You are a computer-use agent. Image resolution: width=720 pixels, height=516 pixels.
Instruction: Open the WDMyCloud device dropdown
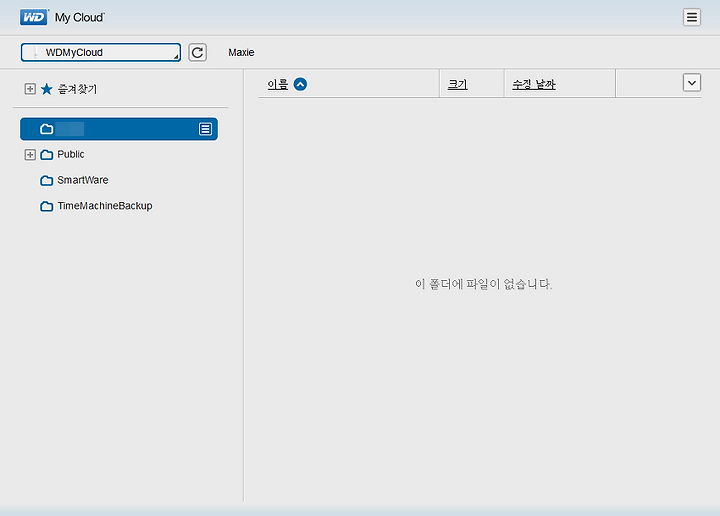(x=101, y=52)
